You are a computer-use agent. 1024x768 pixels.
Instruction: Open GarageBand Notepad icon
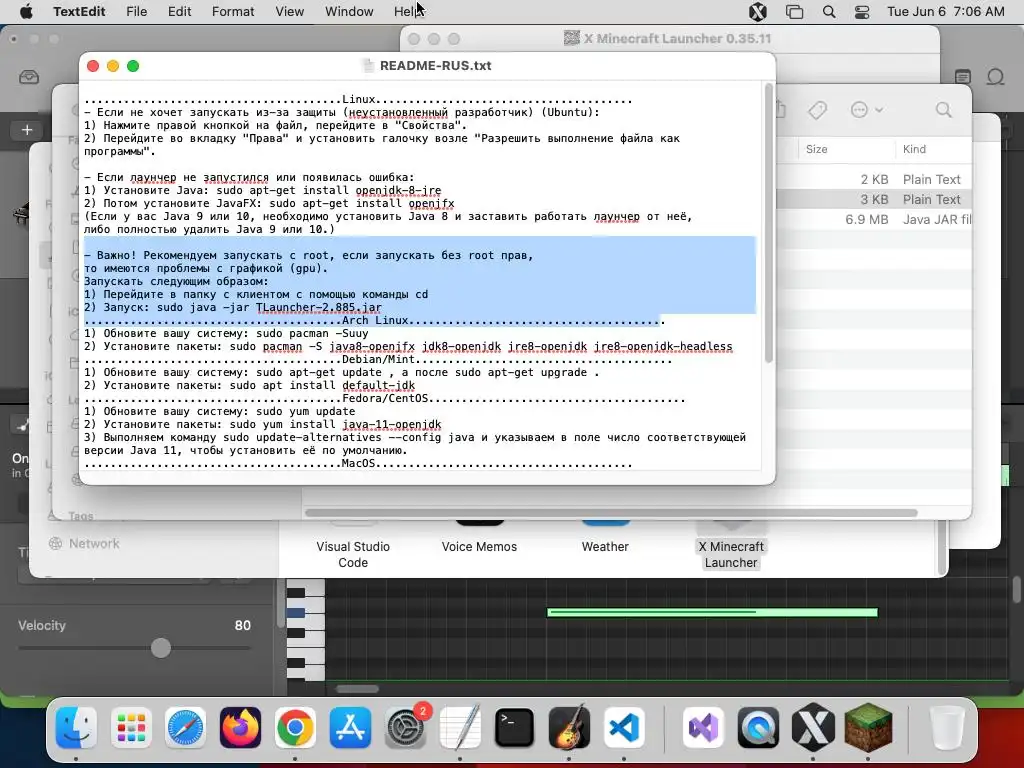pyautogui.click(x=963, y=77)
